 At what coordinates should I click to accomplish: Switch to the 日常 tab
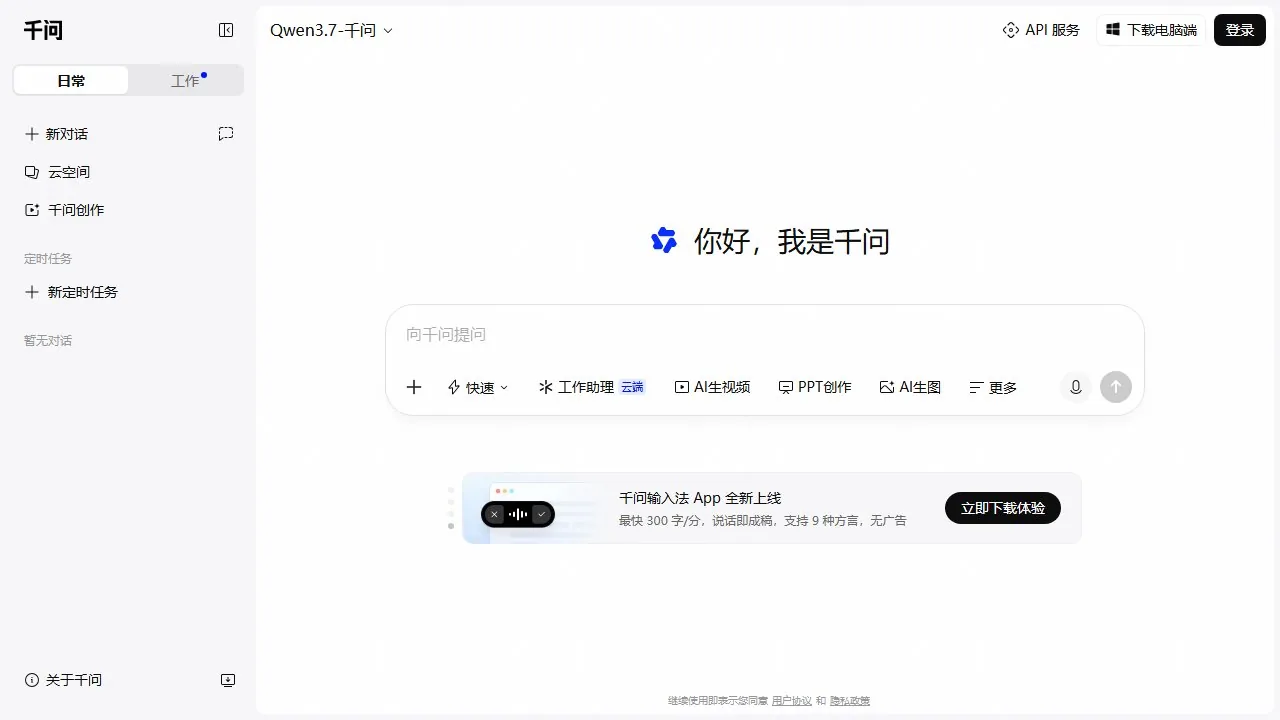click(71, 81)
